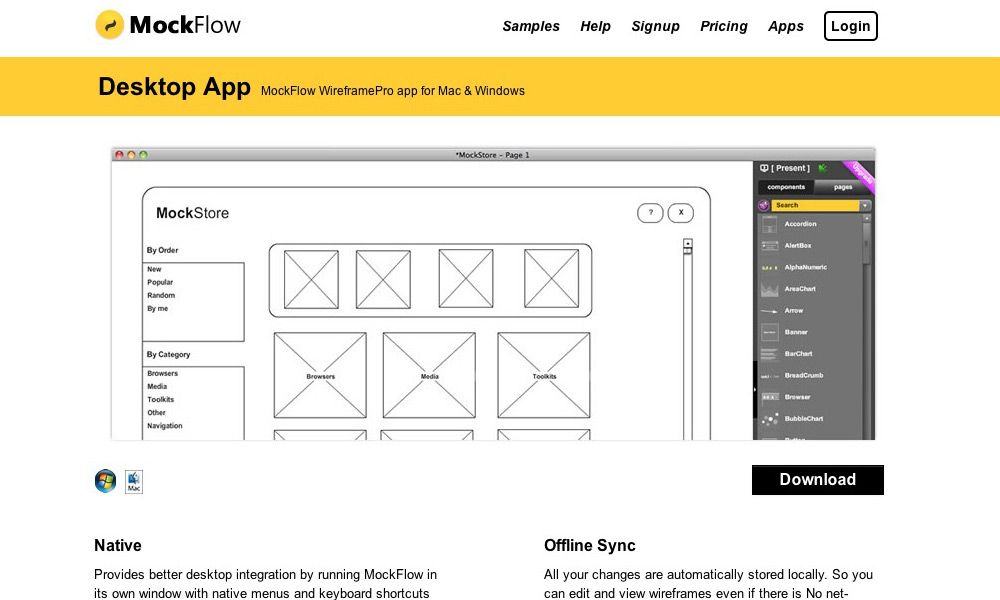Open the Help page
1000x600 pixels.
pos(595,26)
